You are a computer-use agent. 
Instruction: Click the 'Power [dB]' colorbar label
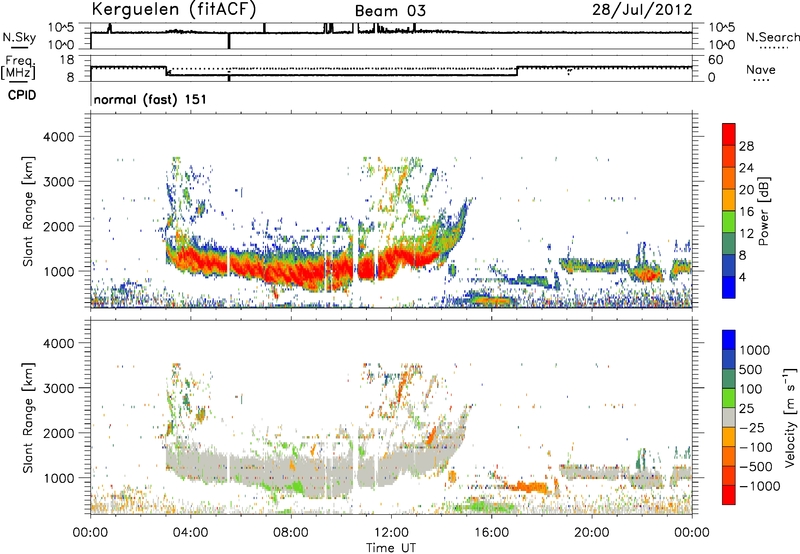[764, 211]
